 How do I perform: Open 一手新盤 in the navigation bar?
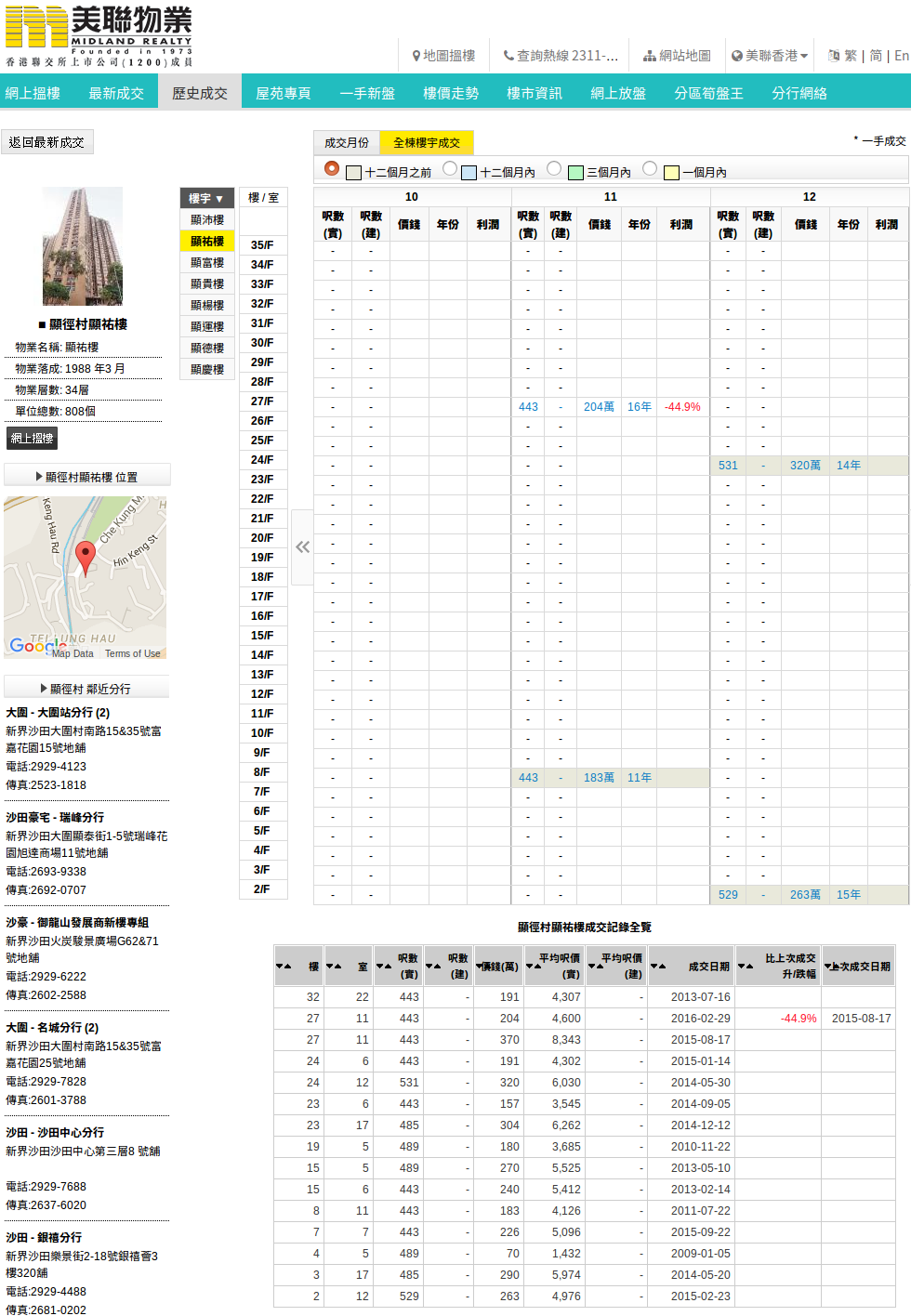pos(367,93)
